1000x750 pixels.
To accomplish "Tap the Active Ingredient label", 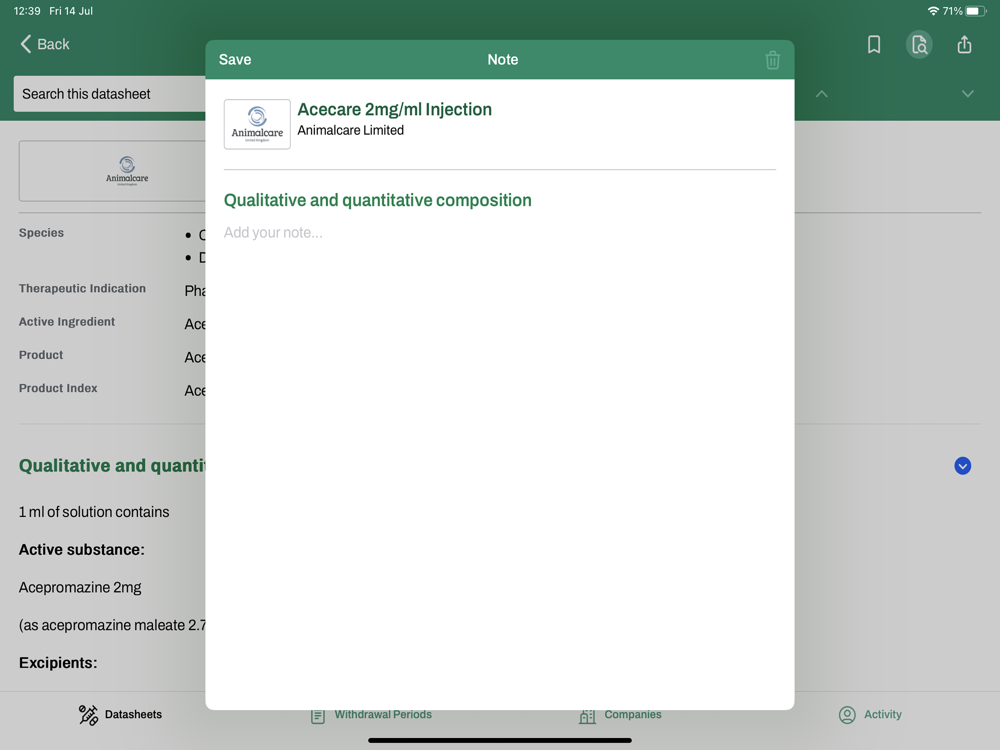I will (x=67, y=321).
